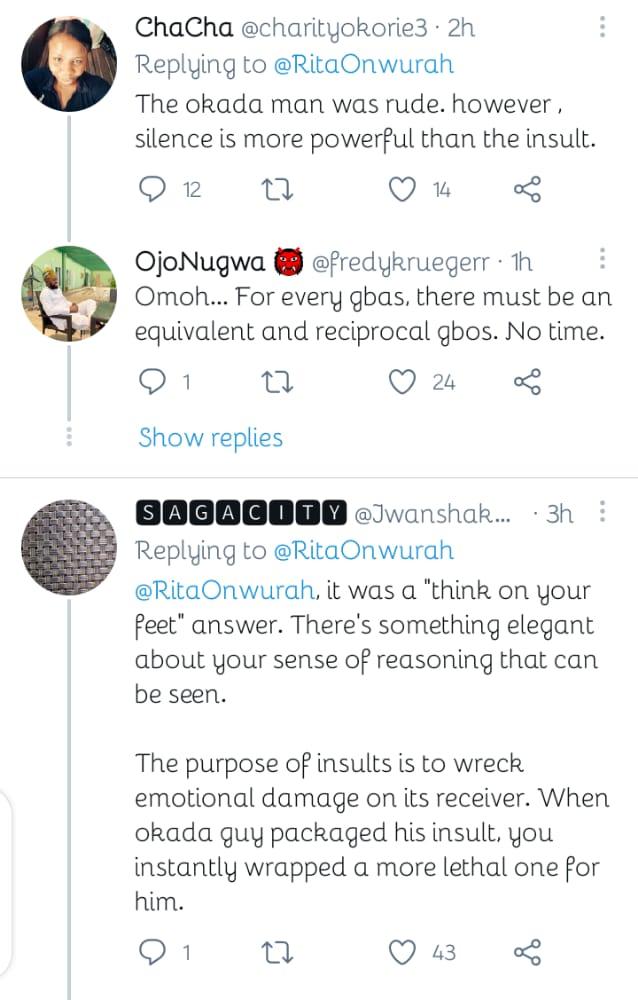Image resolution: width=638 pixels, height=1000 pixels.
Task: Reply to SAGACITY's tweet
Action: pos(152,953)
